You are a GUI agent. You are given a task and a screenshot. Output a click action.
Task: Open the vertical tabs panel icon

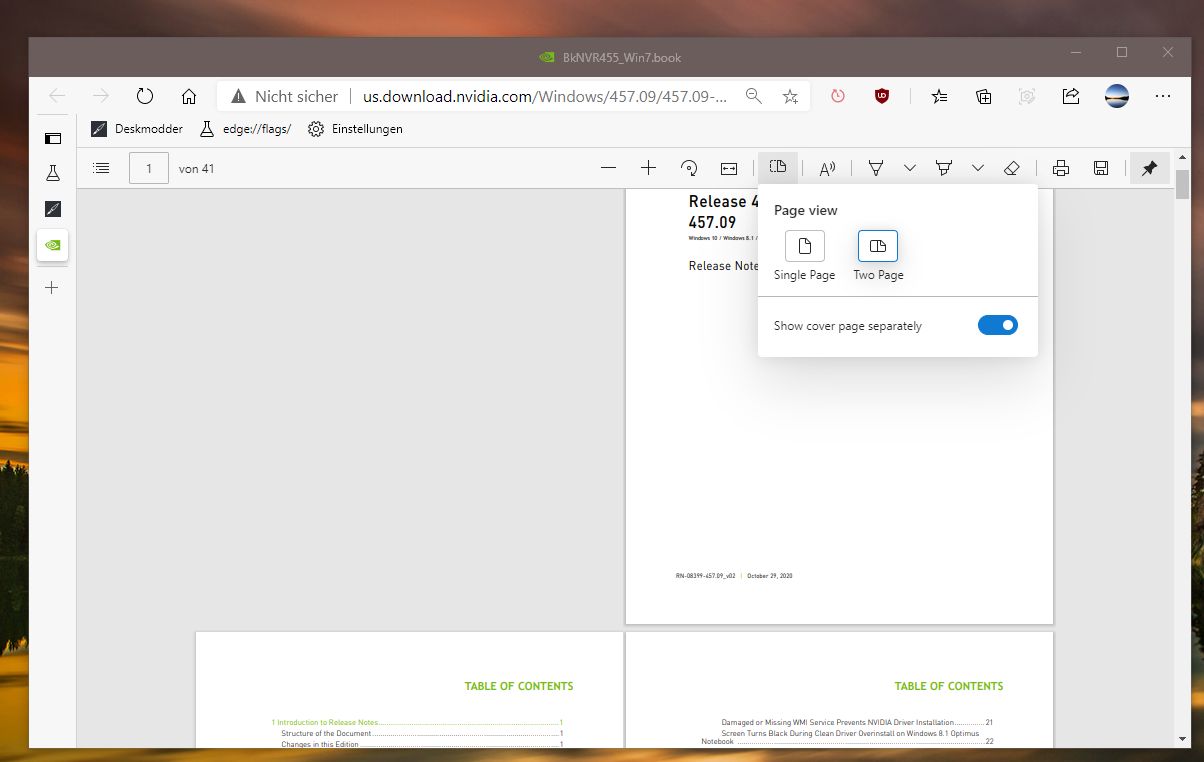pyautogui.click(x=53, y=138)
